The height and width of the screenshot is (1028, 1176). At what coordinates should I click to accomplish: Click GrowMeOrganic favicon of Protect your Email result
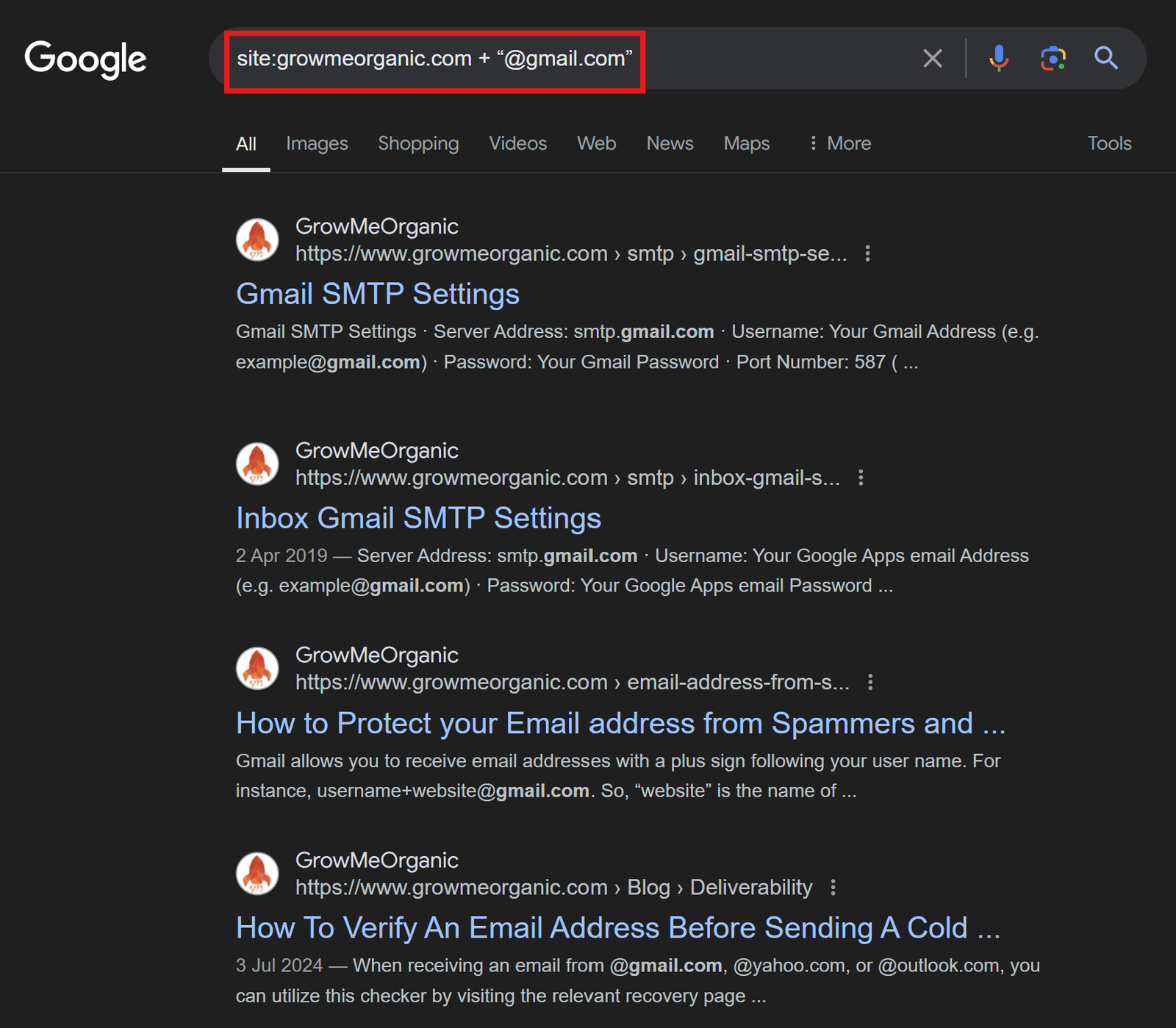point(257,669)
